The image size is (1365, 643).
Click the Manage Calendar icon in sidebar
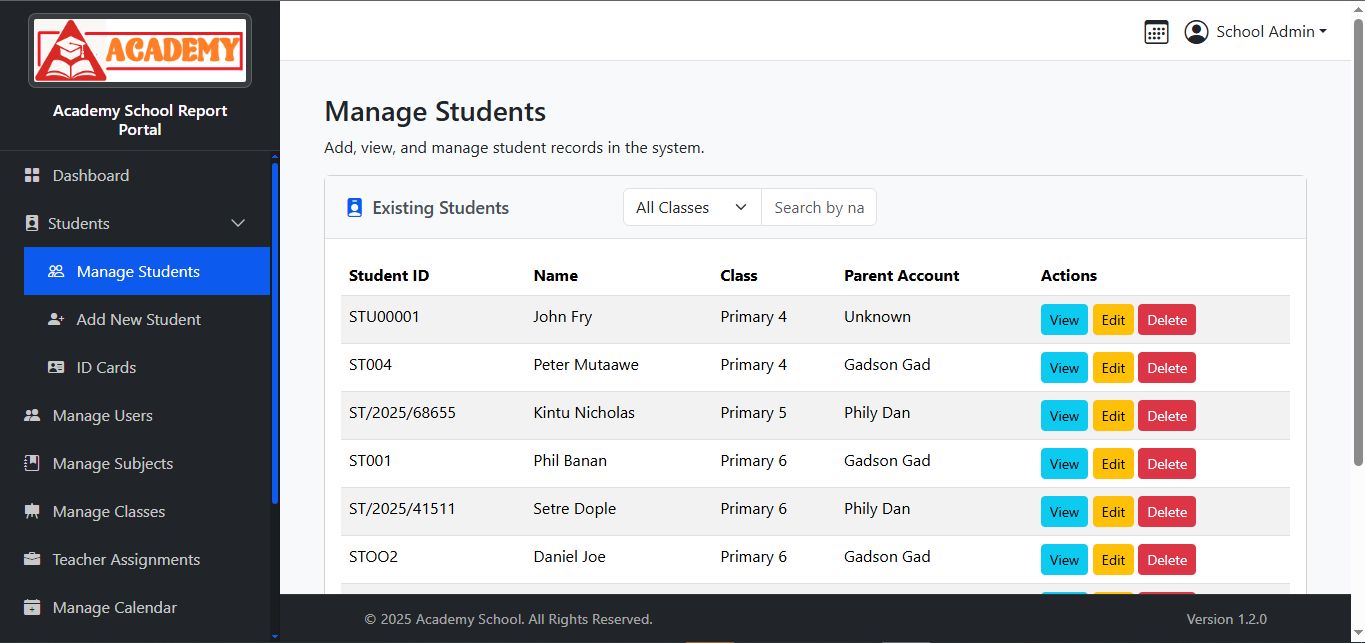coord(32,608)
